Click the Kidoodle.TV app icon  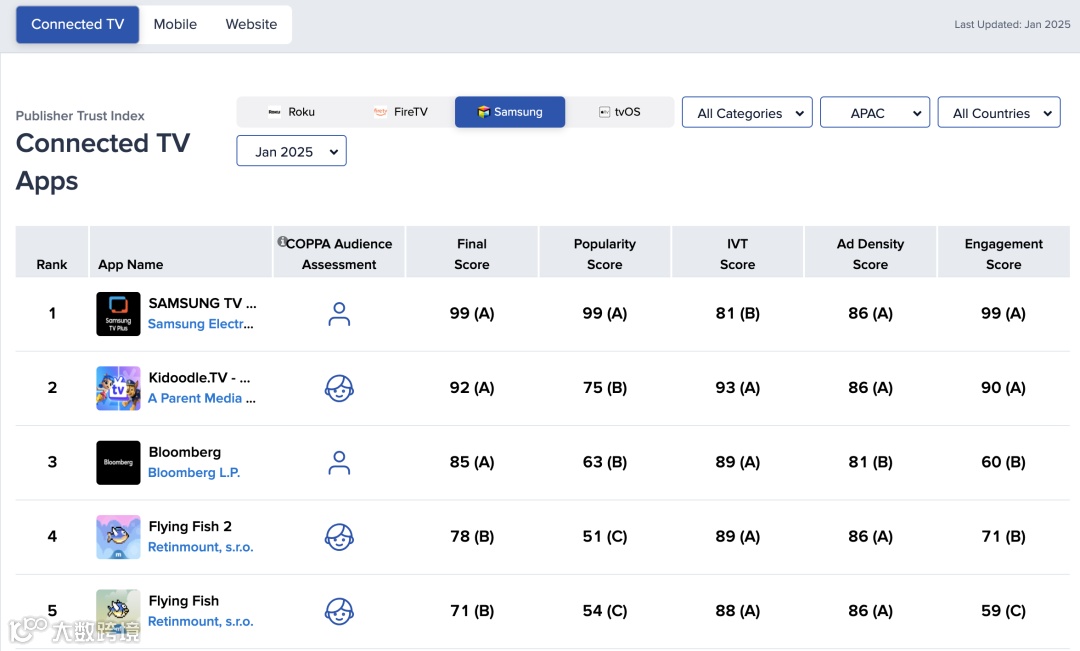click(118, 388)
